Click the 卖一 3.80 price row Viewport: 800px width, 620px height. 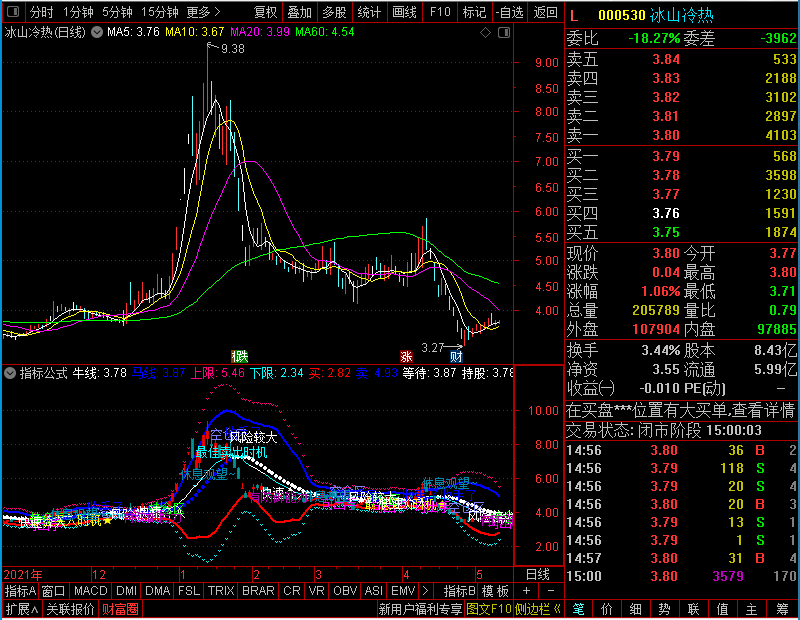681,135
